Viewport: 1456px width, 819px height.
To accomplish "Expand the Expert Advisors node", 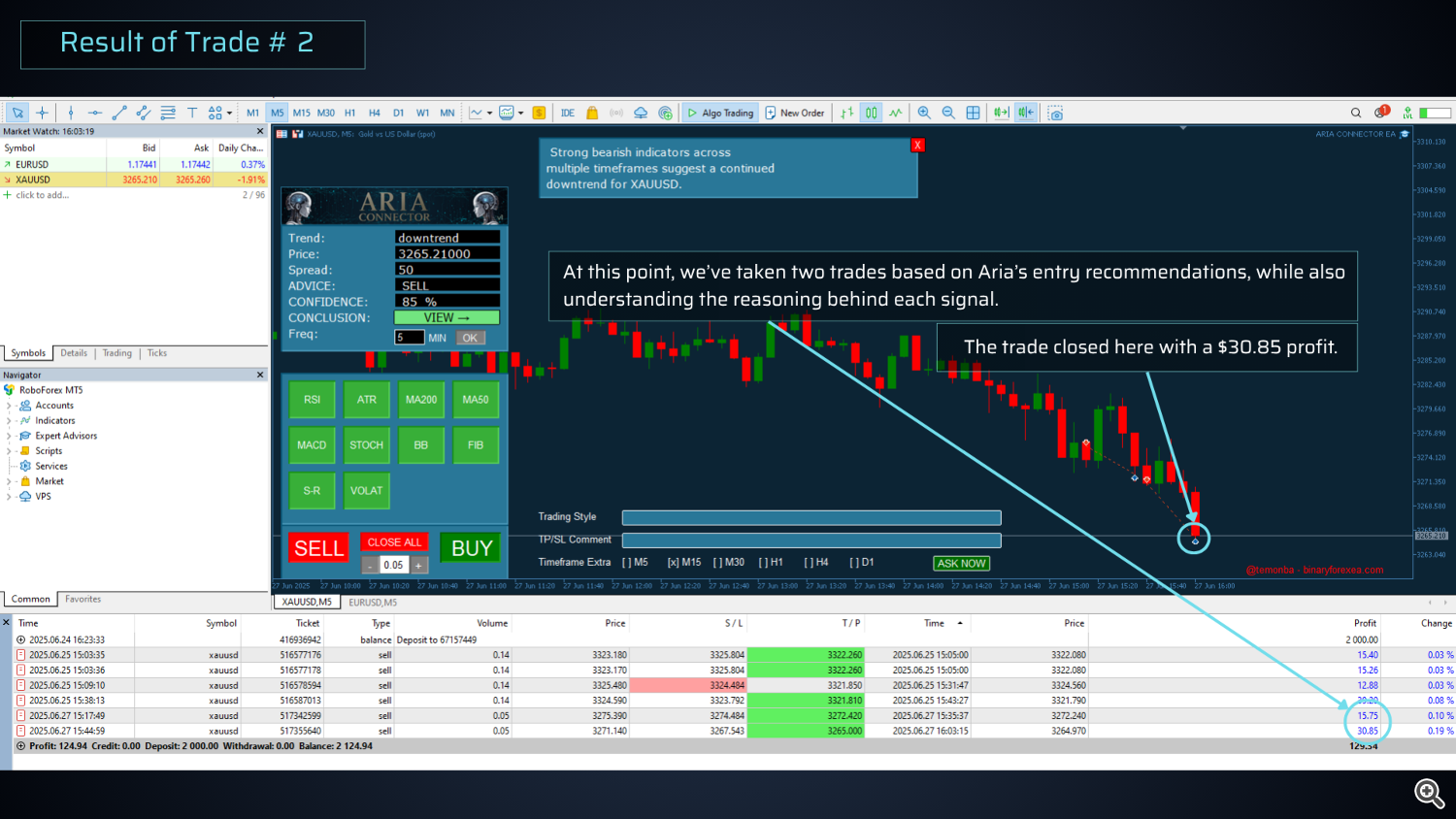I will [x=9, y=436].
